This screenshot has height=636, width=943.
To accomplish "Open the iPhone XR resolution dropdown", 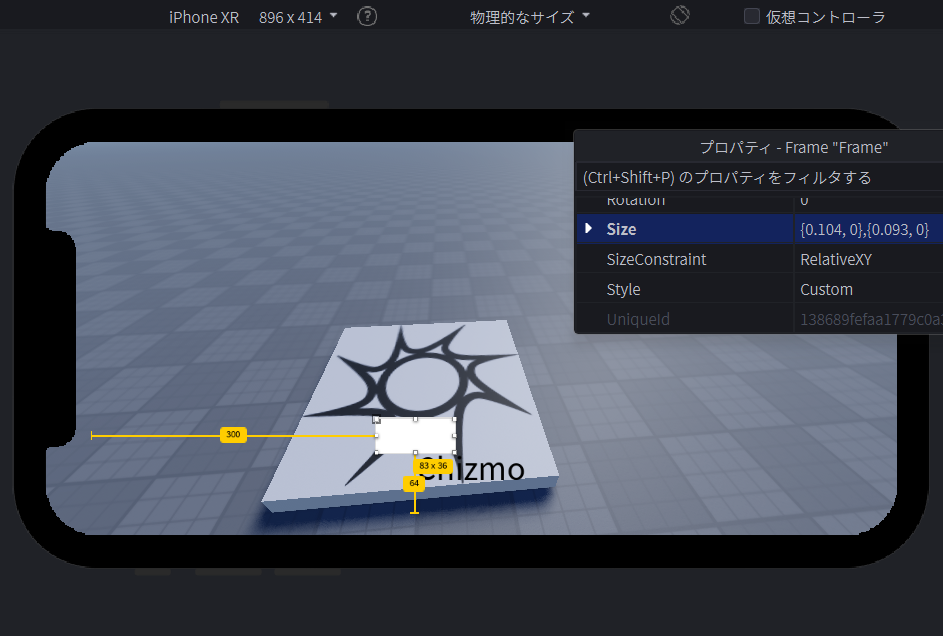I will click(298, 17).
